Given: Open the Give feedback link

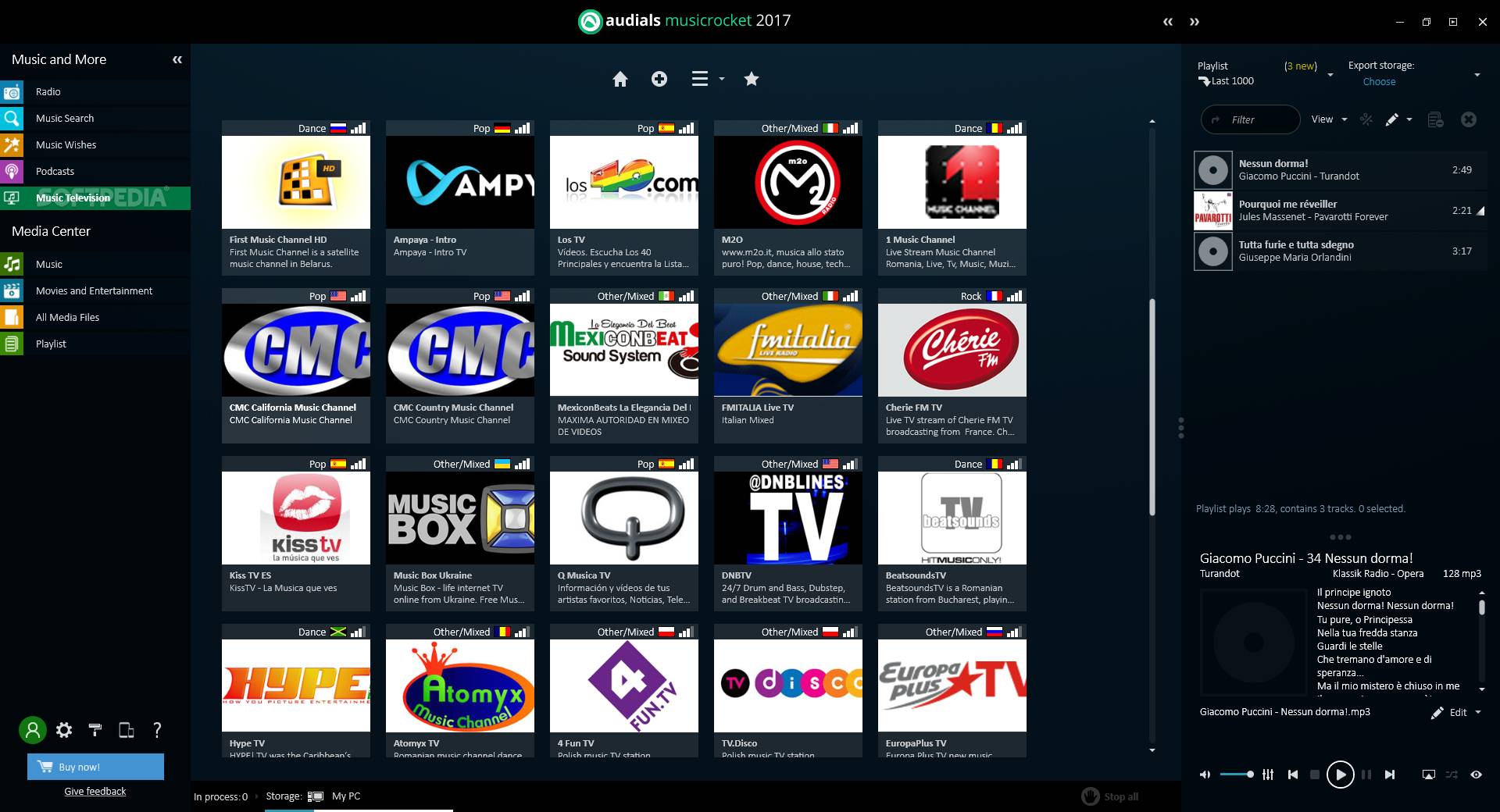Looking at the screenshot, I should [95, 791].
